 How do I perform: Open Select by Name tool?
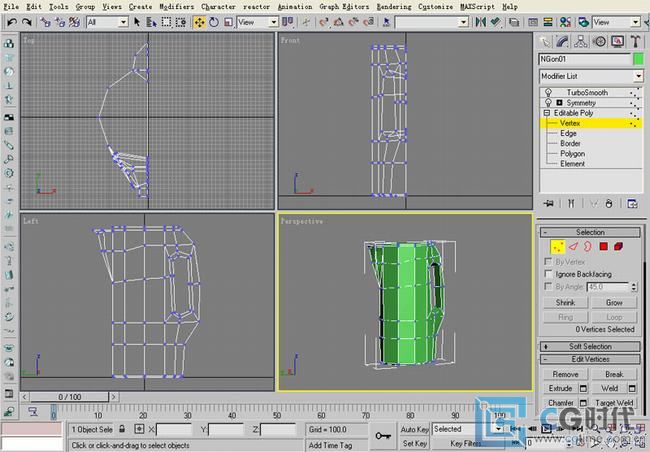click(151, 22)
